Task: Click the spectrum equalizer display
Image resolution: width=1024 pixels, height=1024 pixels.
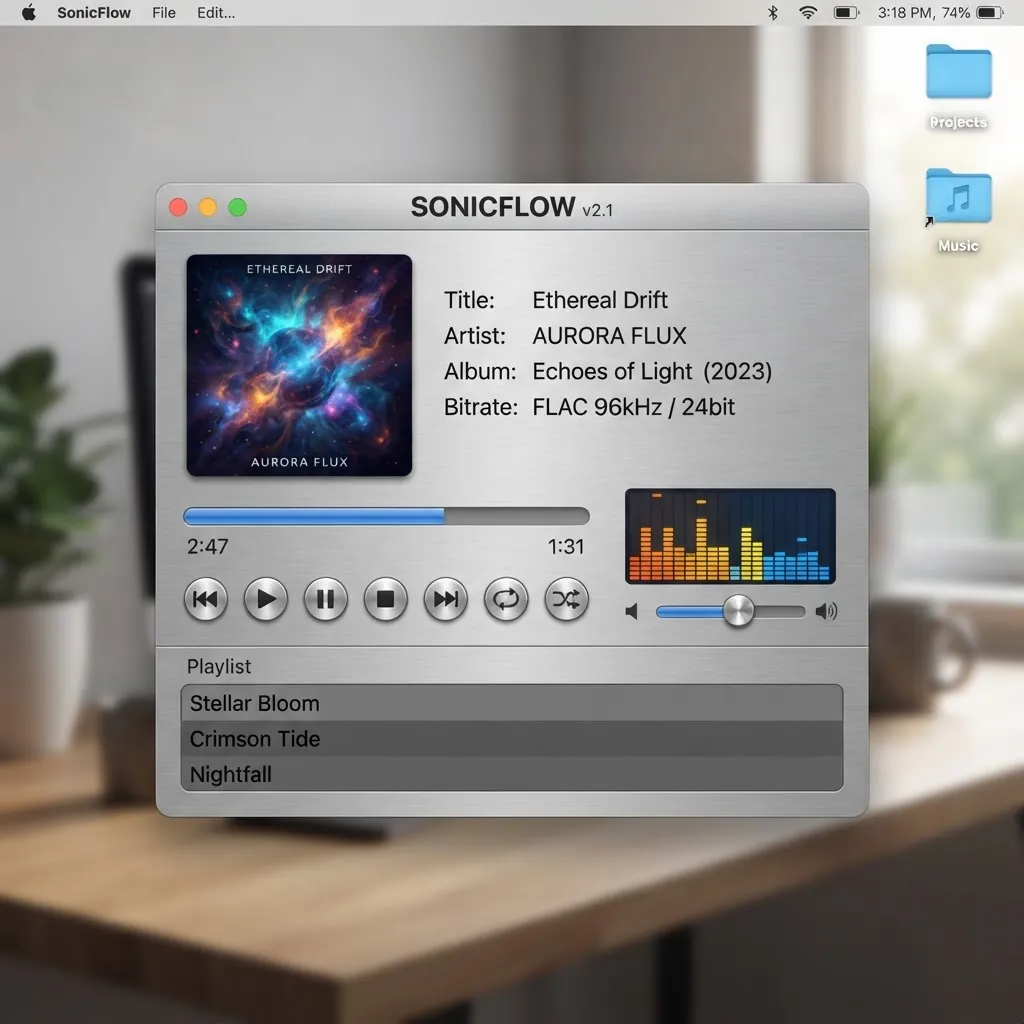Action: point(730,536)
